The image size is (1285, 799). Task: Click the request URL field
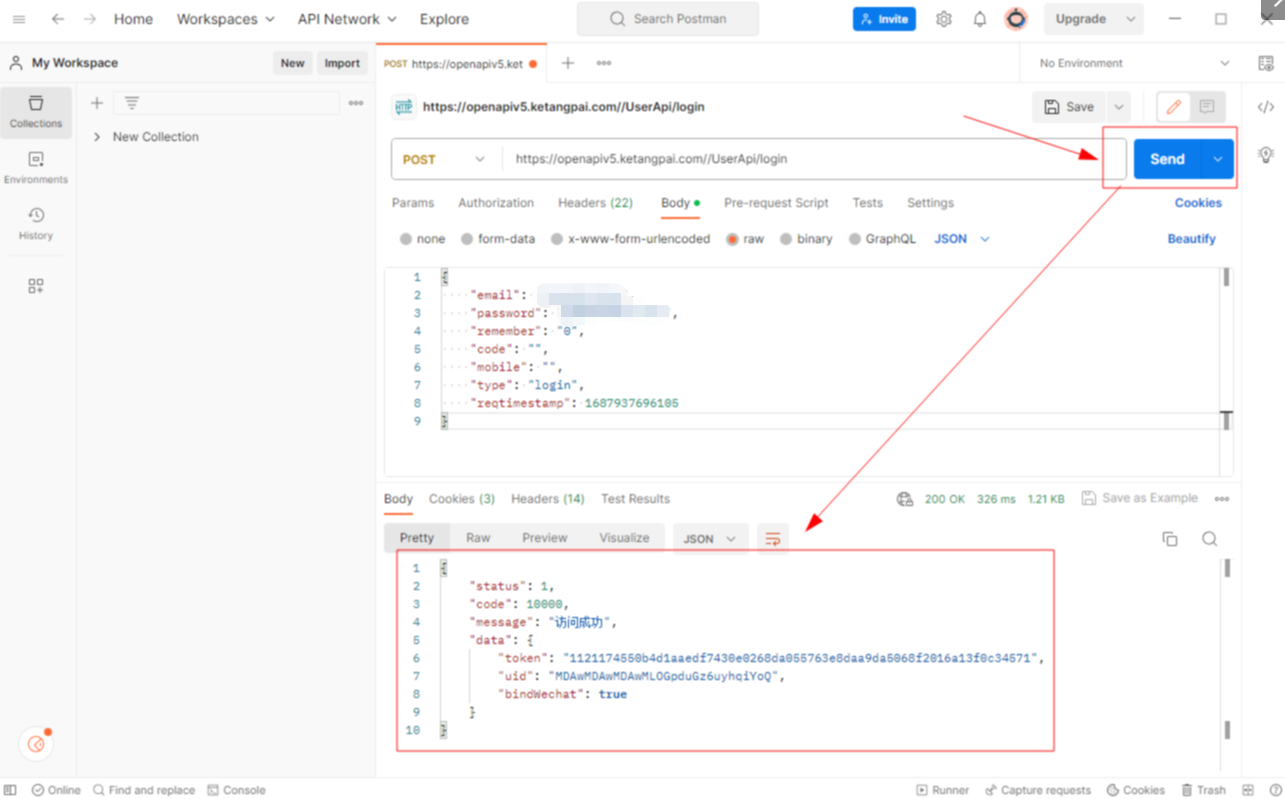tap(813, 159)
